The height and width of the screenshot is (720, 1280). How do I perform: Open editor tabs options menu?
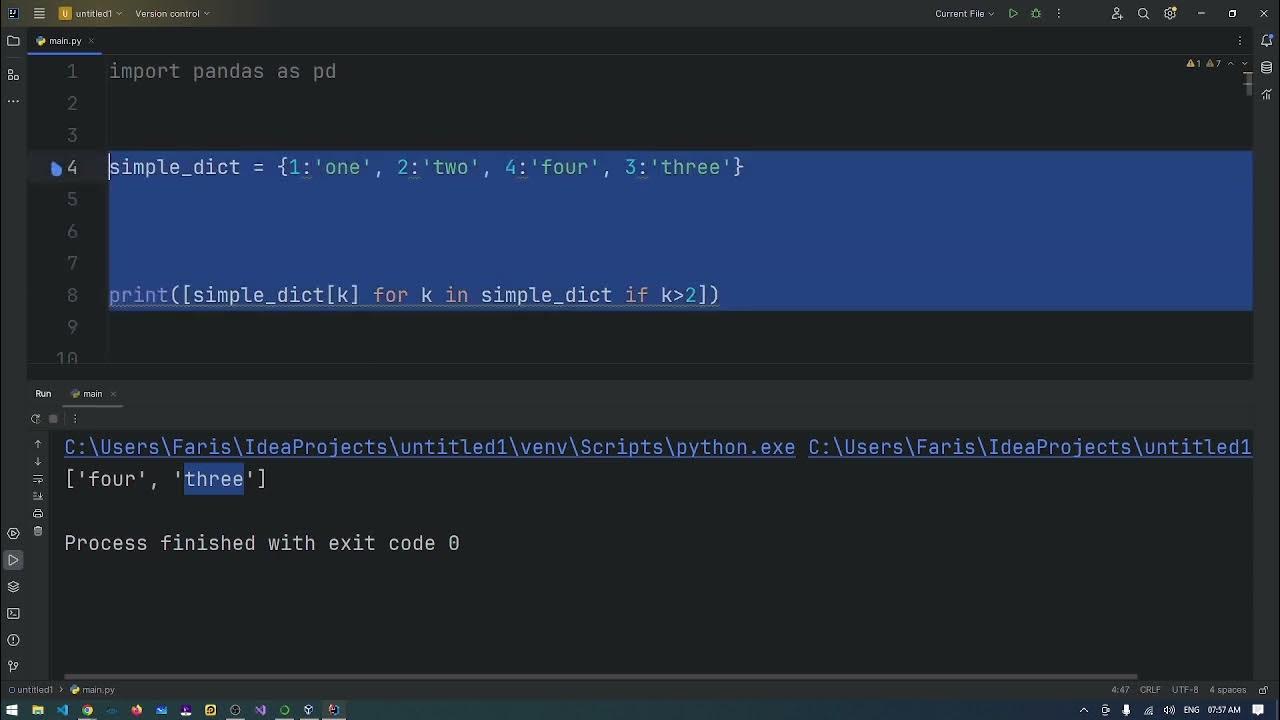pos(1240,41)
